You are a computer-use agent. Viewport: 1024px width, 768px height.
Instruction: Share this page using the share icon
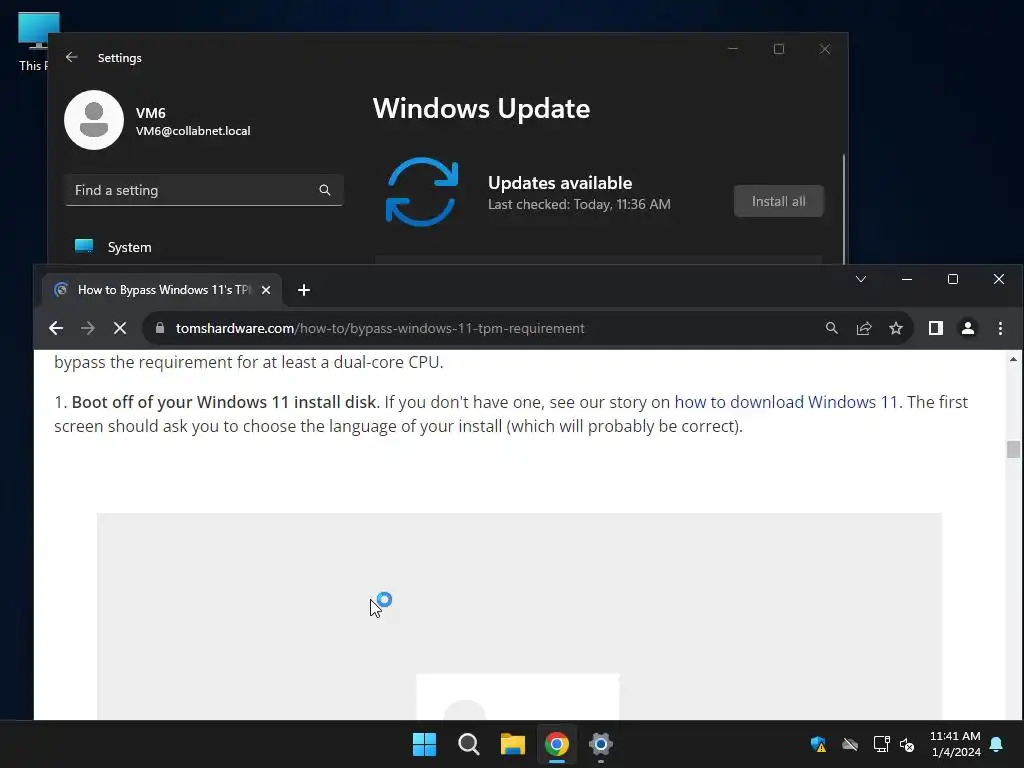[864, 328]
